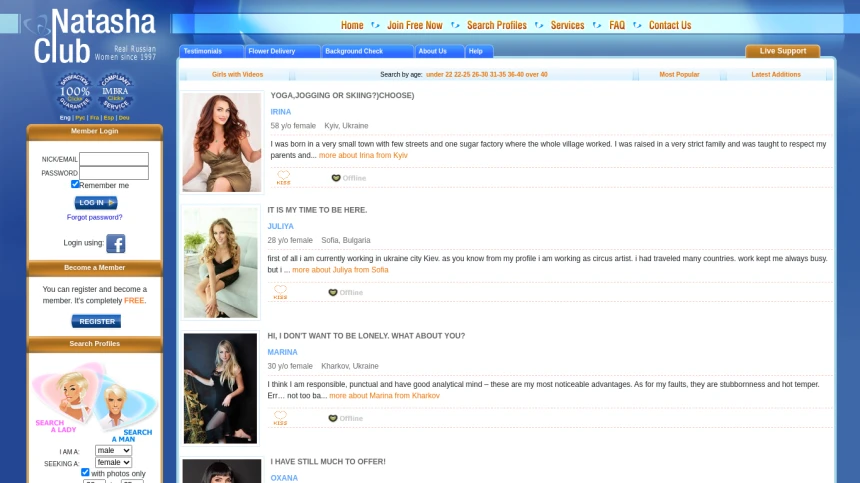Screen dimensions: 860x483
Task: Click the Offline status icon for Irina
Action: click(x=336, y=178)
